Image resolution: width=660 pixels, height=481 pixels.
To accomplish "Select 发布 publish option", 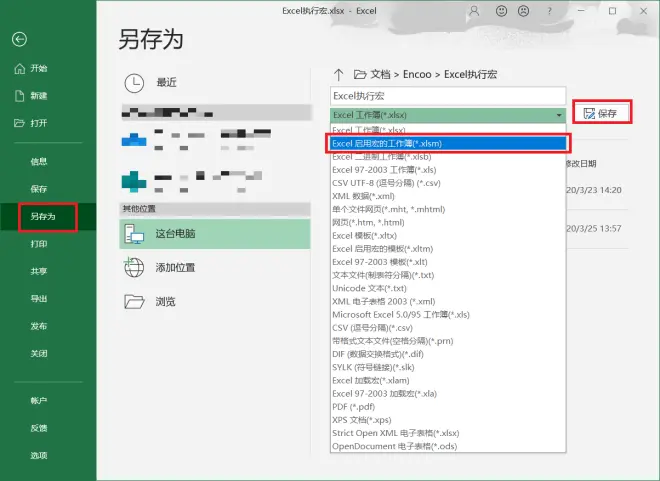I will pyautogui.click(x=39, y=326).
